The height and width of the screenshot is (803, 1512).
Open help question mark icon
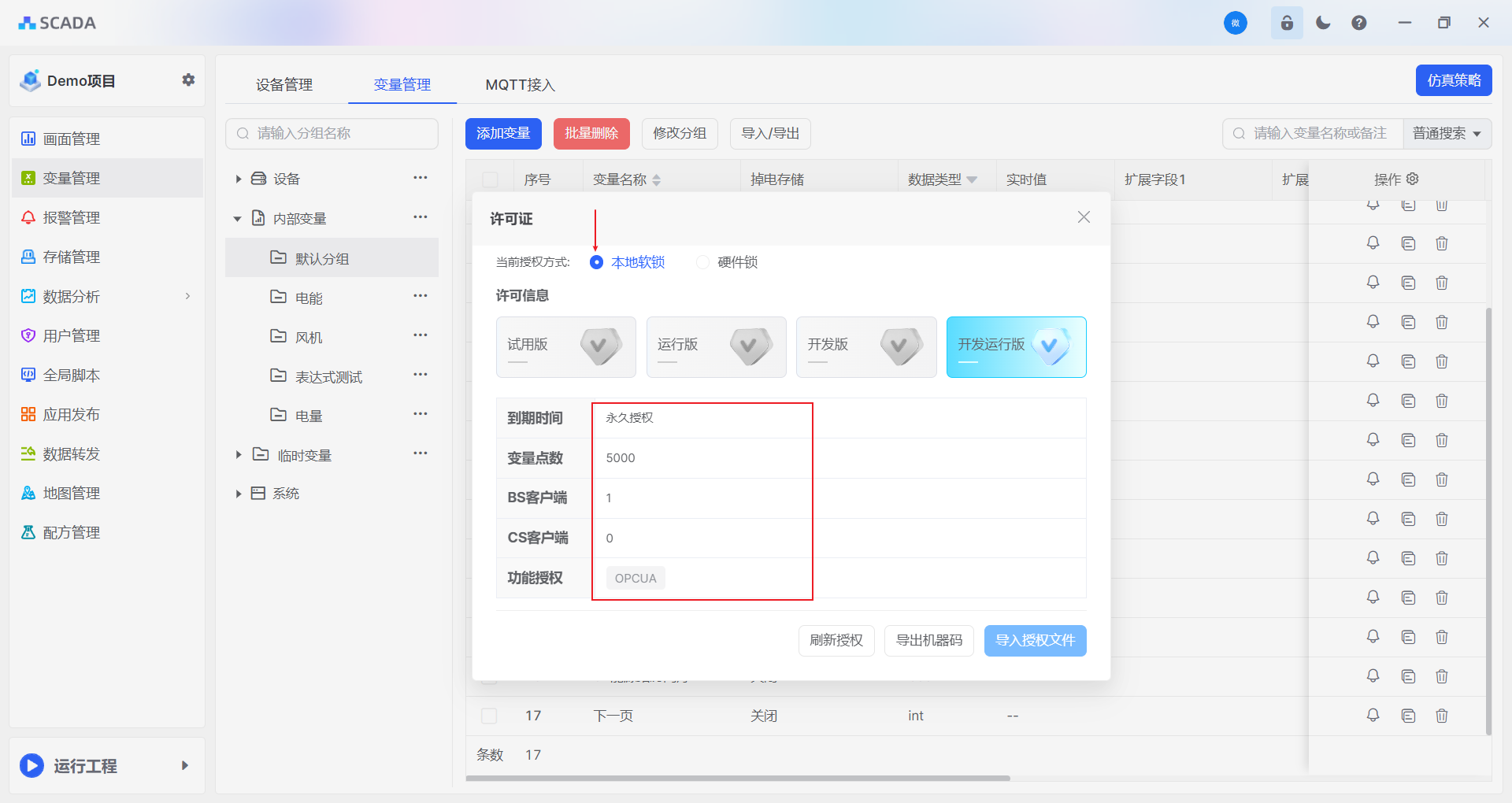[1359, 23]
